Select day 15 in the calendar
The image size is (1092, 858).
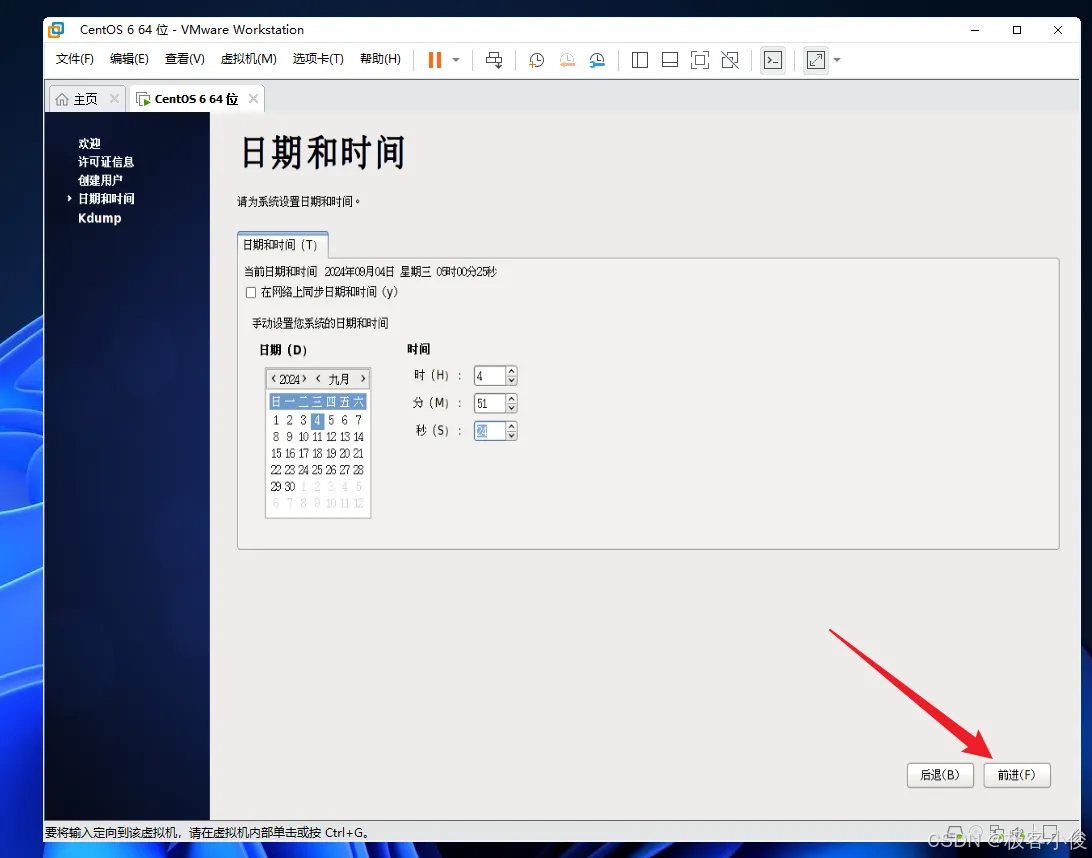click(x=276, y=453)
